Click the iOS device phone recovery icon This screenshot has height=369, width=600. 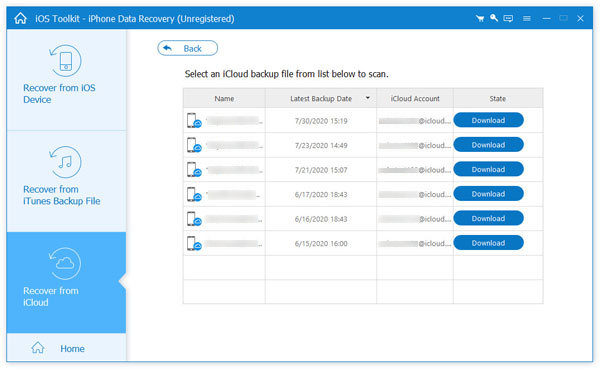[x=65, y=60]
